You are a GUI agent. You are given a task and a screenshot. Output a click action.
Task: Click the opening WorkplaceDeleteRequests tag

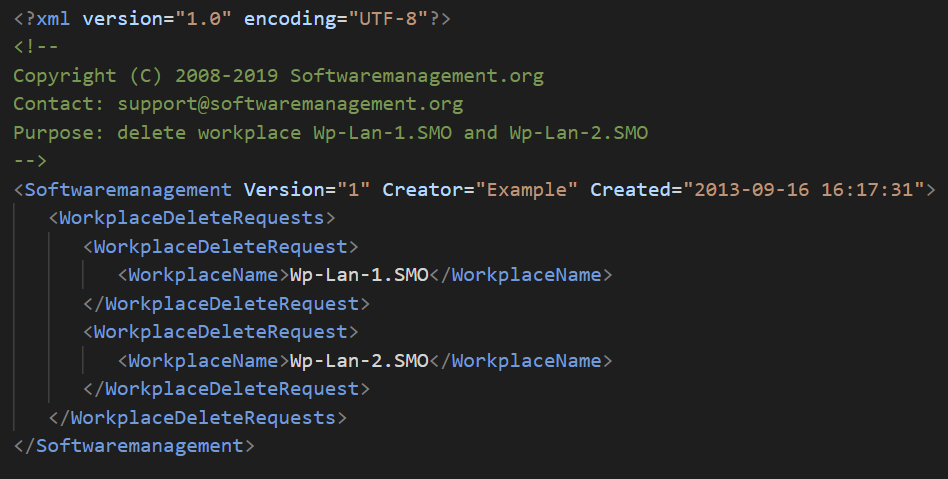point(191,217)
